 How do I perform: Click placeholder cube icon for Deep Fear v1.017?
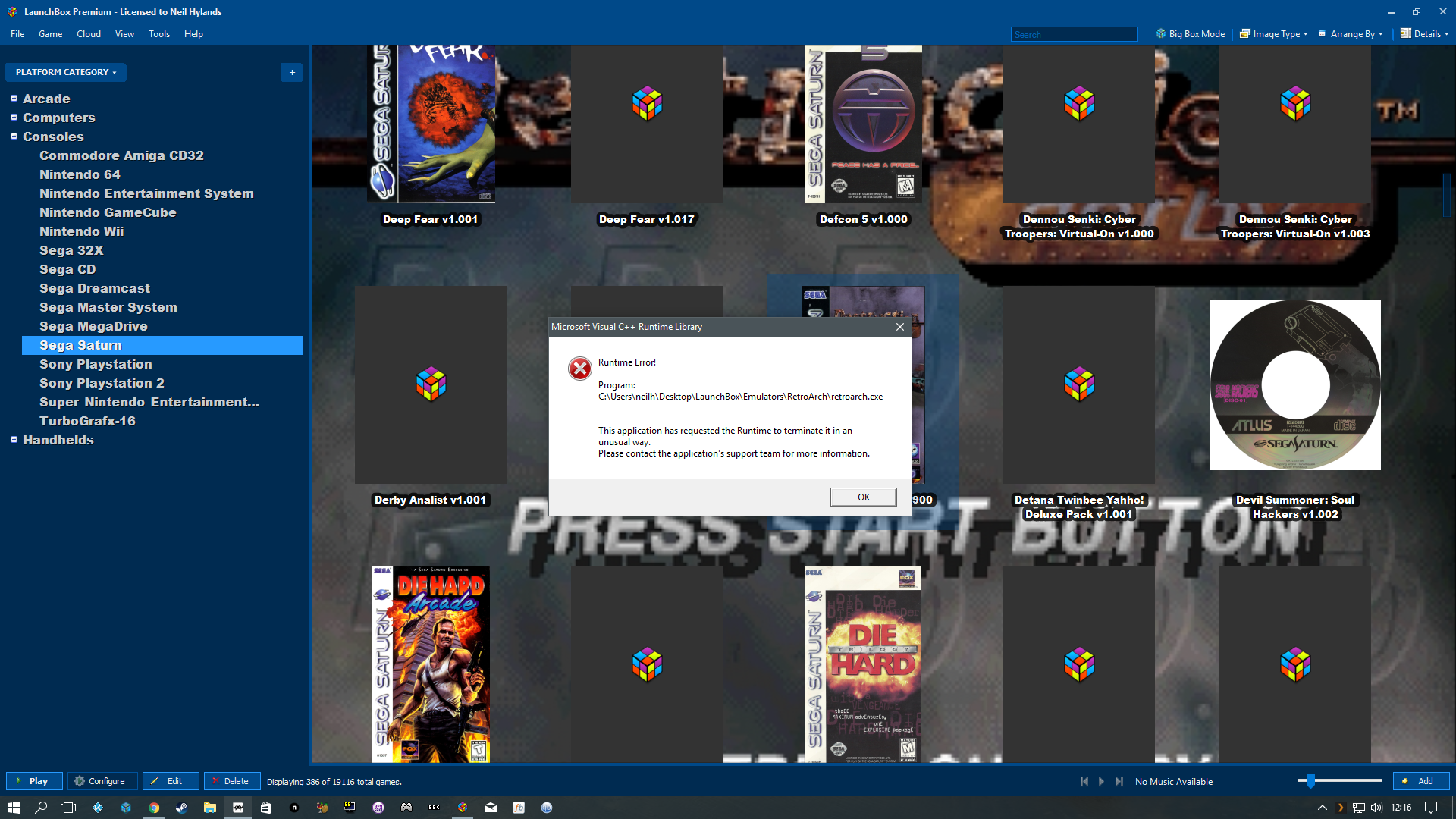[647, 104]
